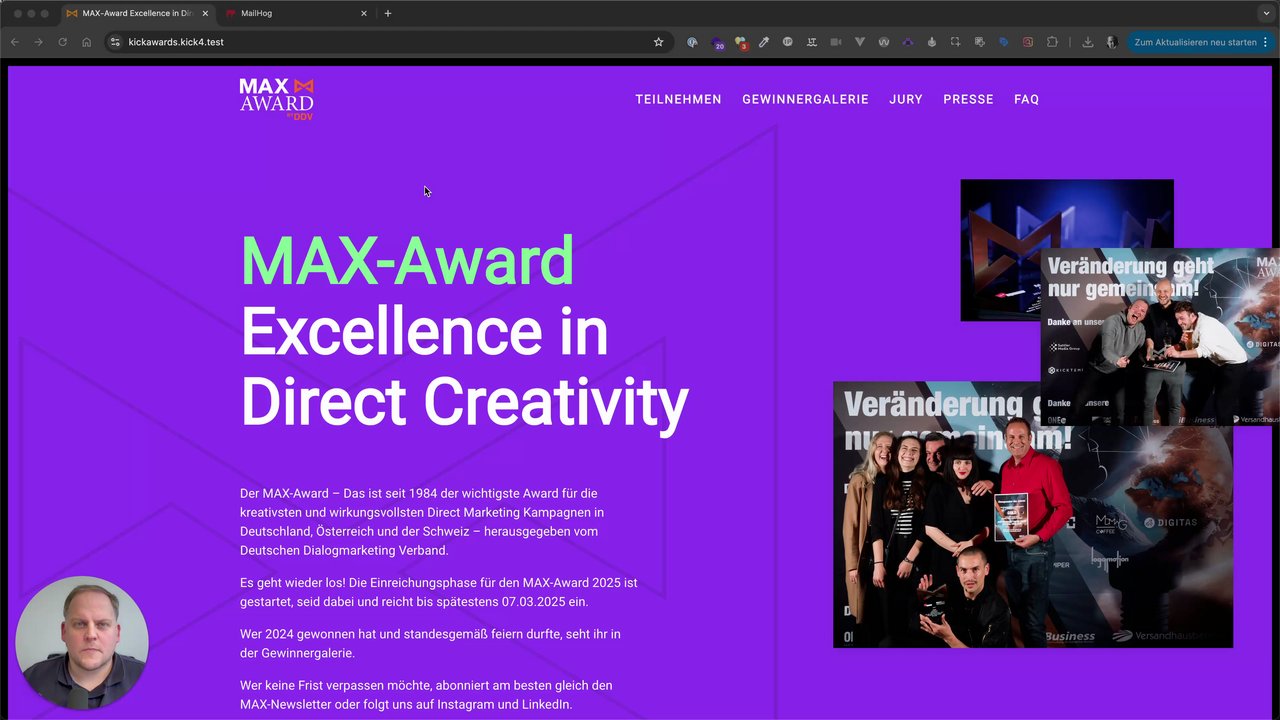The width and height of the screenshot is (1280, 720).
Task: Go to the browser home page
Action: (x=87, y=42)
